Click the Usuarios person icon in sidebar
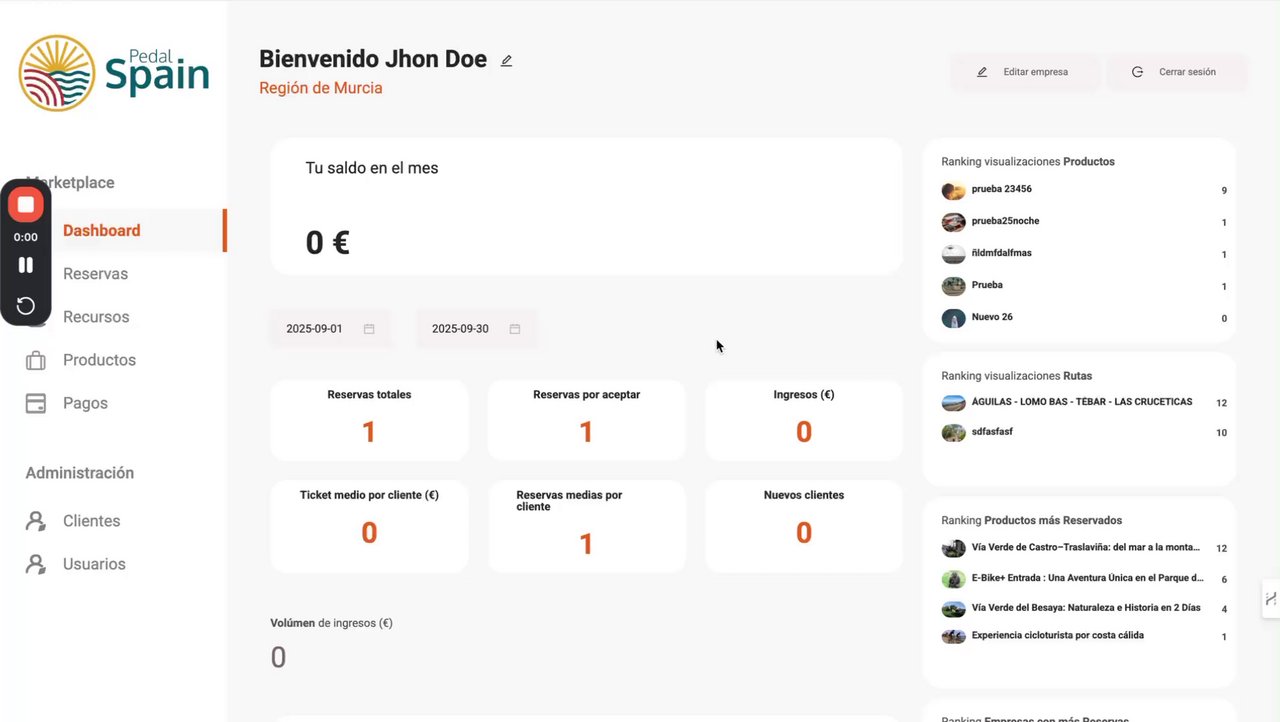1280x722 pixels. click(x=36, y=564)
